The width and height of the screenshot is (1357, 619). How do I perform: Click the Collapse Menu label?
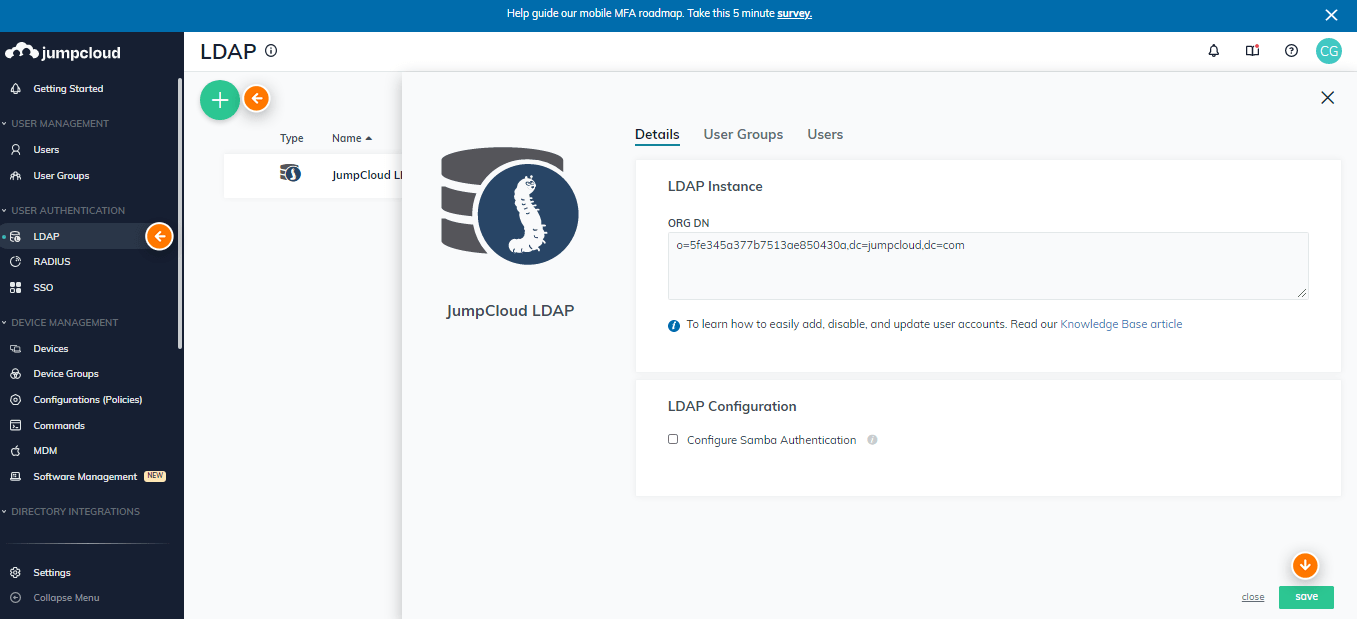(66, 598)
